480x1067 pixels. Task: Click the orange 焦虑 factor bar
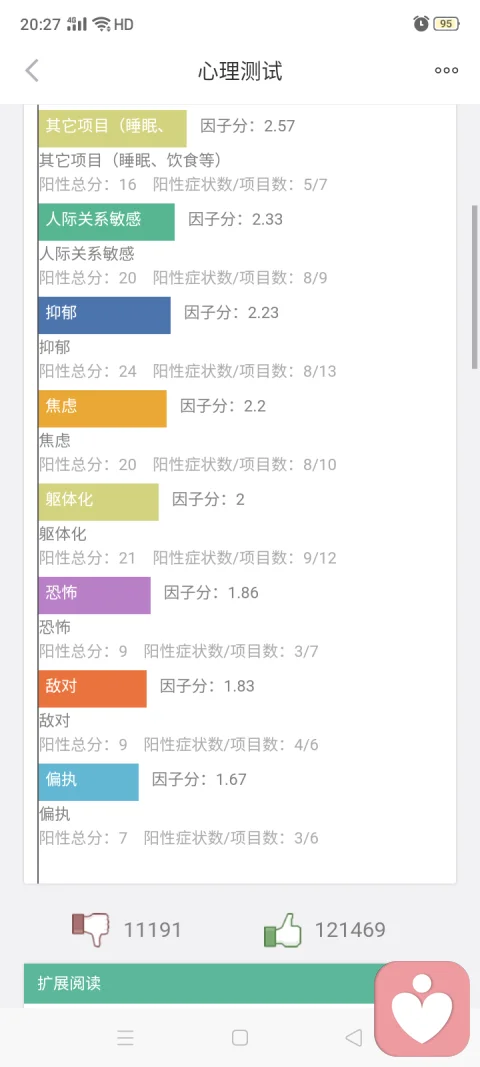[x=102, y=408]
